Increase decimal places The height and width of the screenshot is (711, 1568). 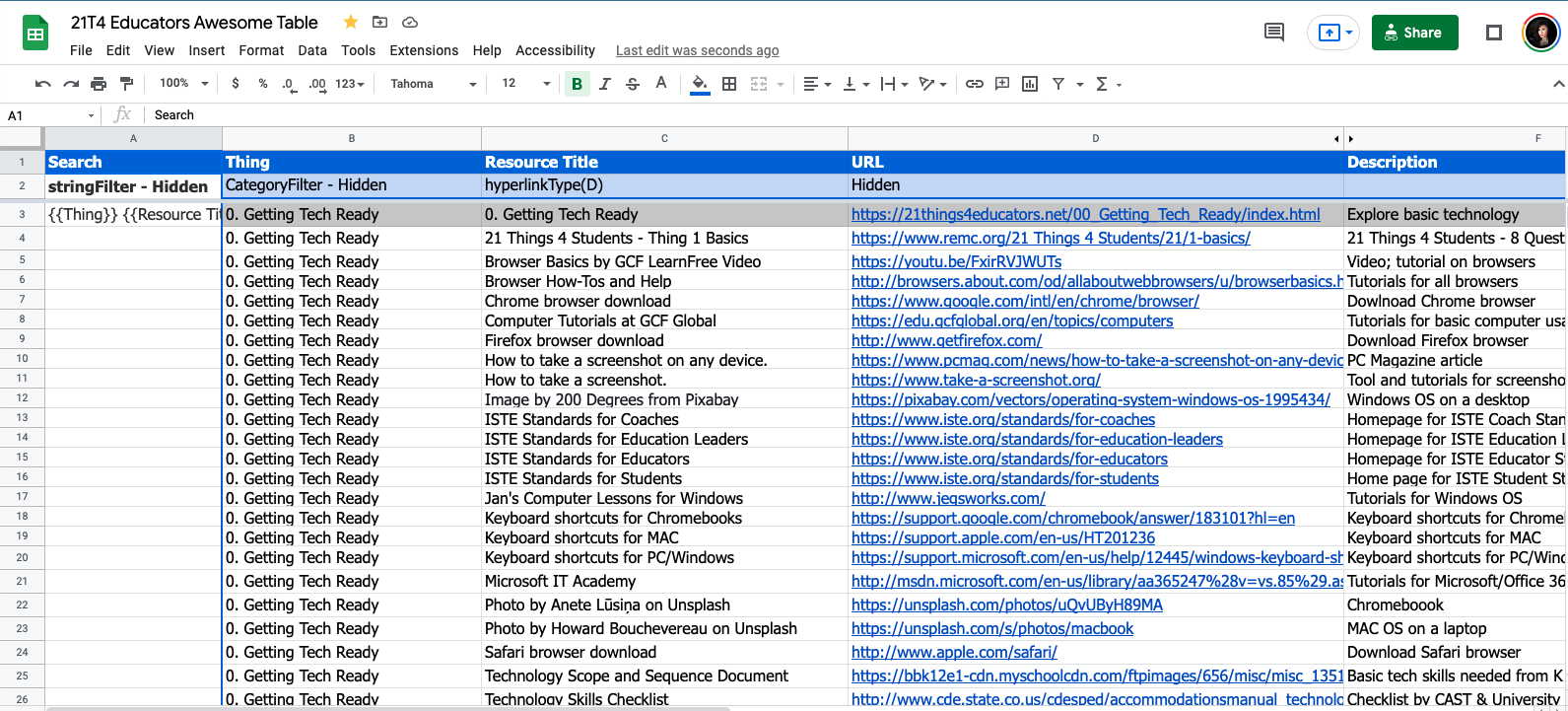[x=316, y=84]
